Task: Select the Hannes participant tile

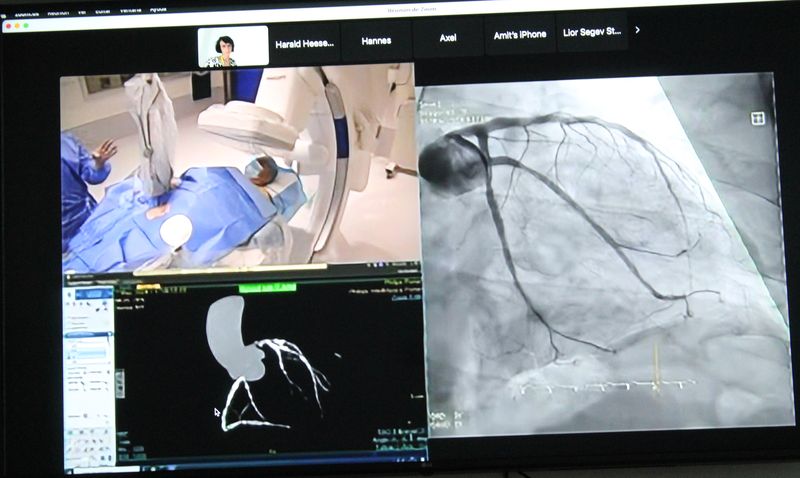Action: pos(377,41)
